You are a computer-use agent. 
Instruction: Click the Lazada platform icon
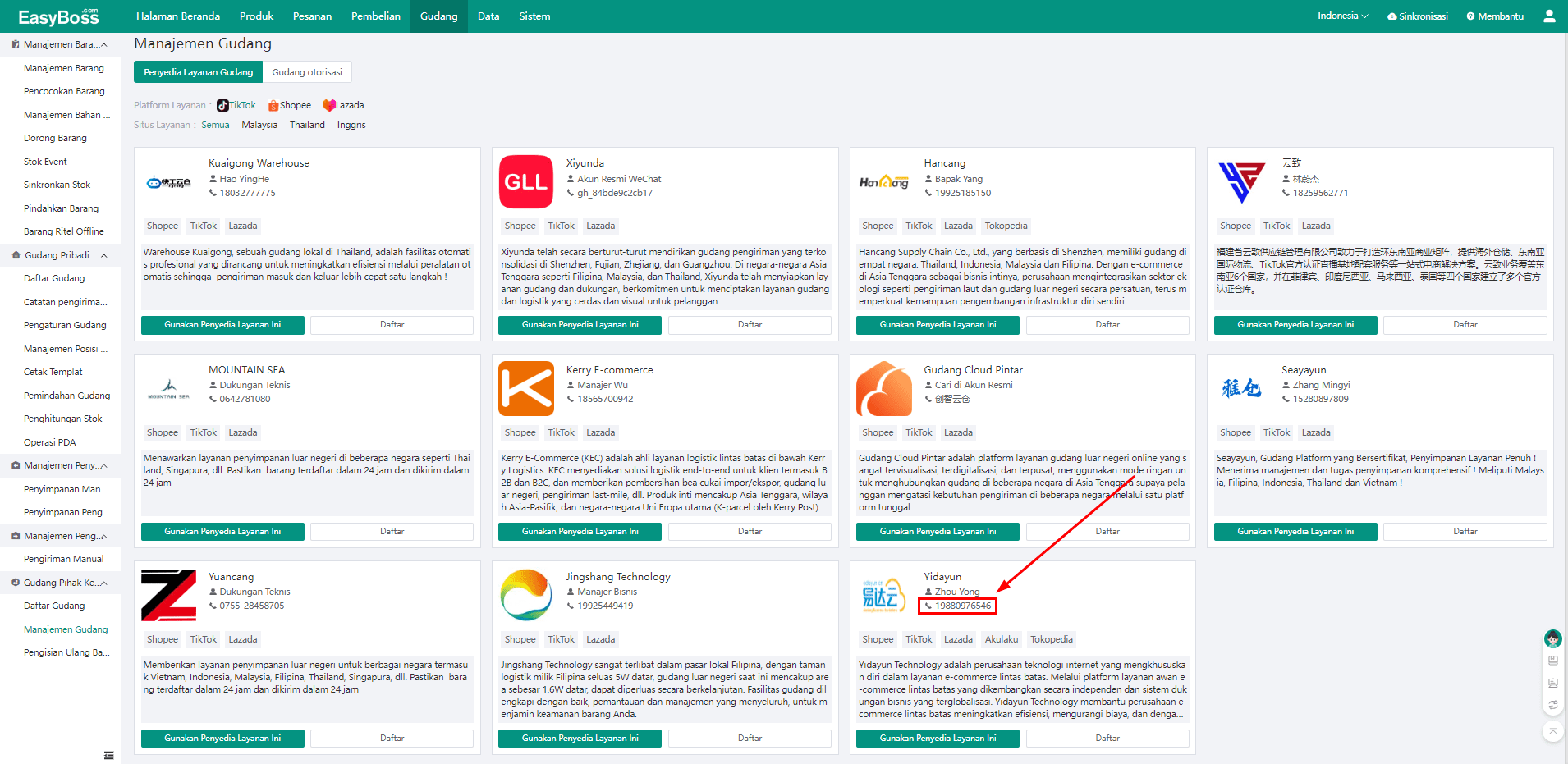[329, 105]
